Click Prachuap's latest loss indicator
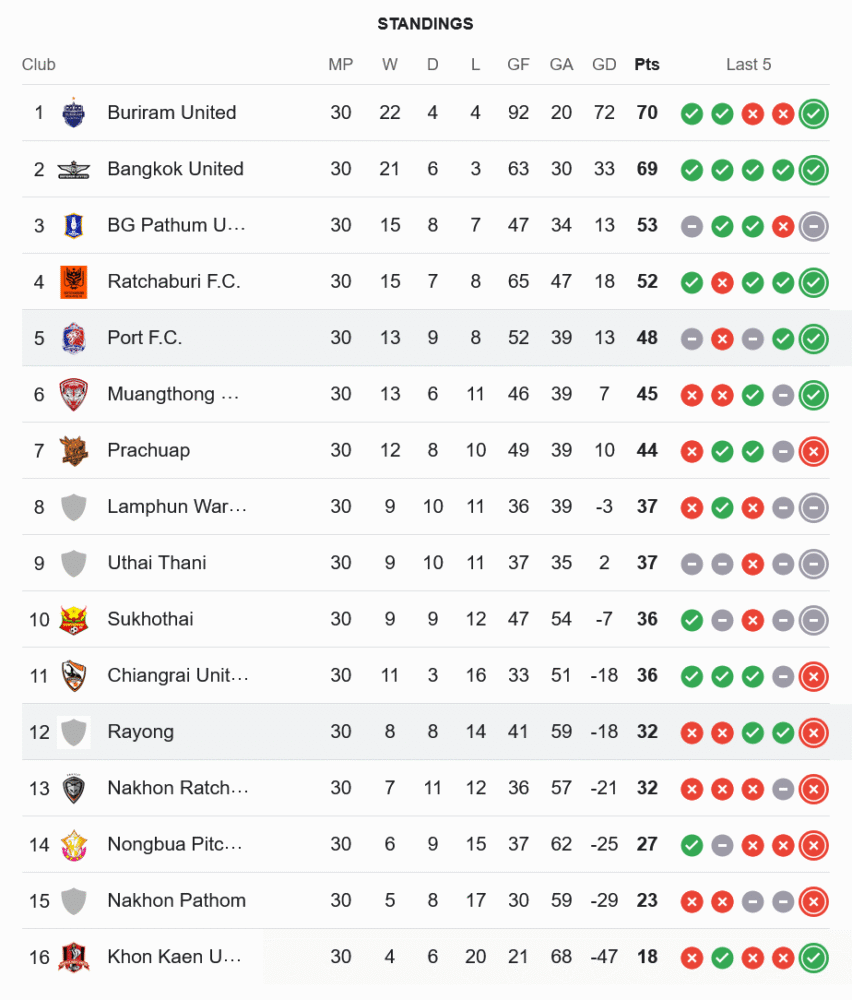Screen dimensions: 852x1000 pyautogui.click(x=813, y=451)
